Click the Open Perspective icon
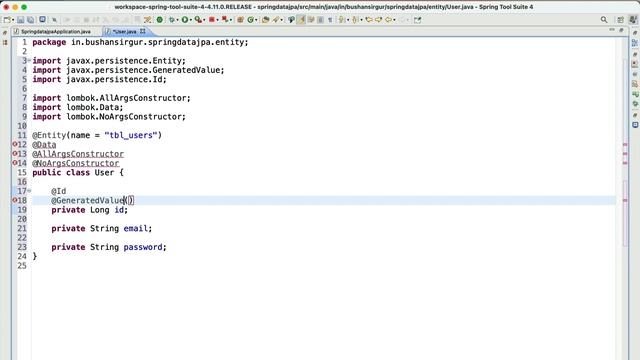Screen dimensions: 640x360 pos(621,20)
